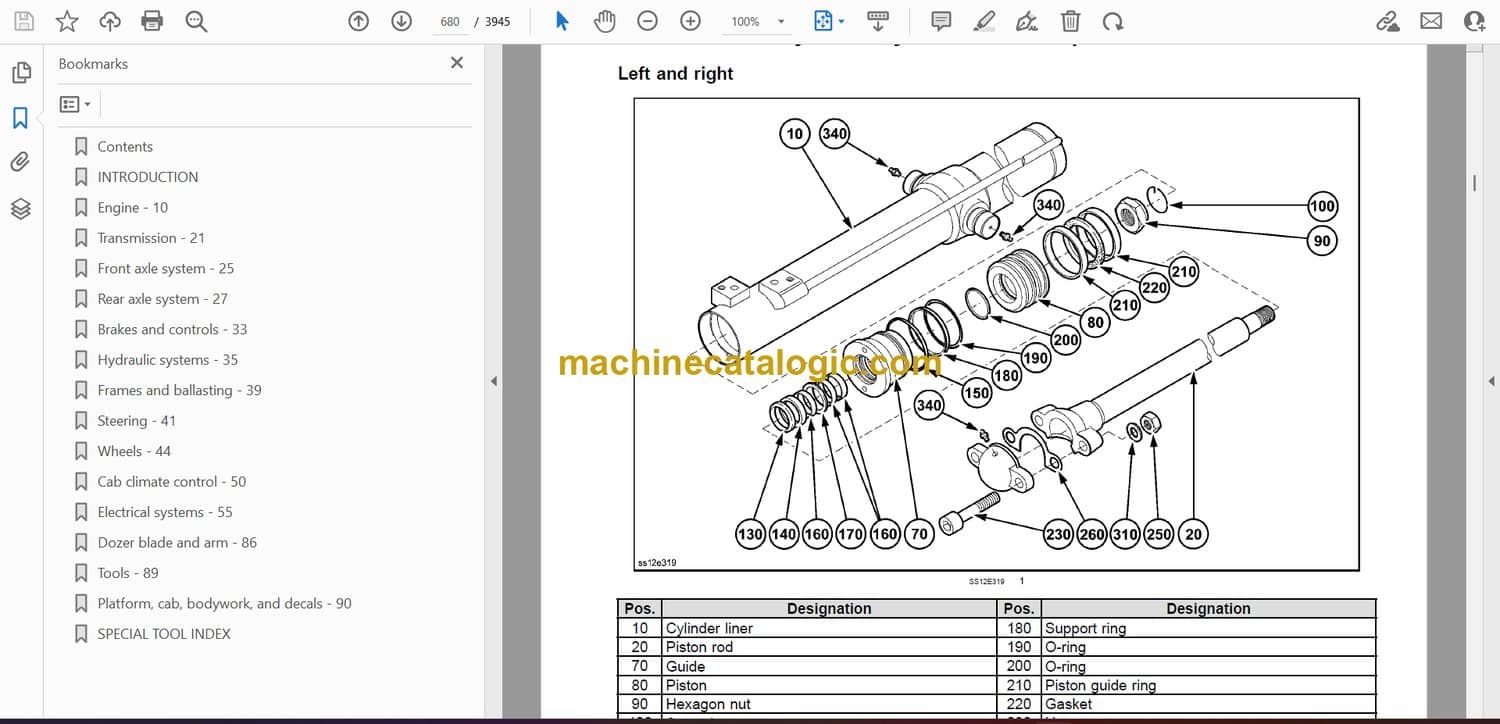Open Electrical systems - 55 bookmark
Screen dimensions: 1500x724
pyautogui.click(x=165, y=512)
